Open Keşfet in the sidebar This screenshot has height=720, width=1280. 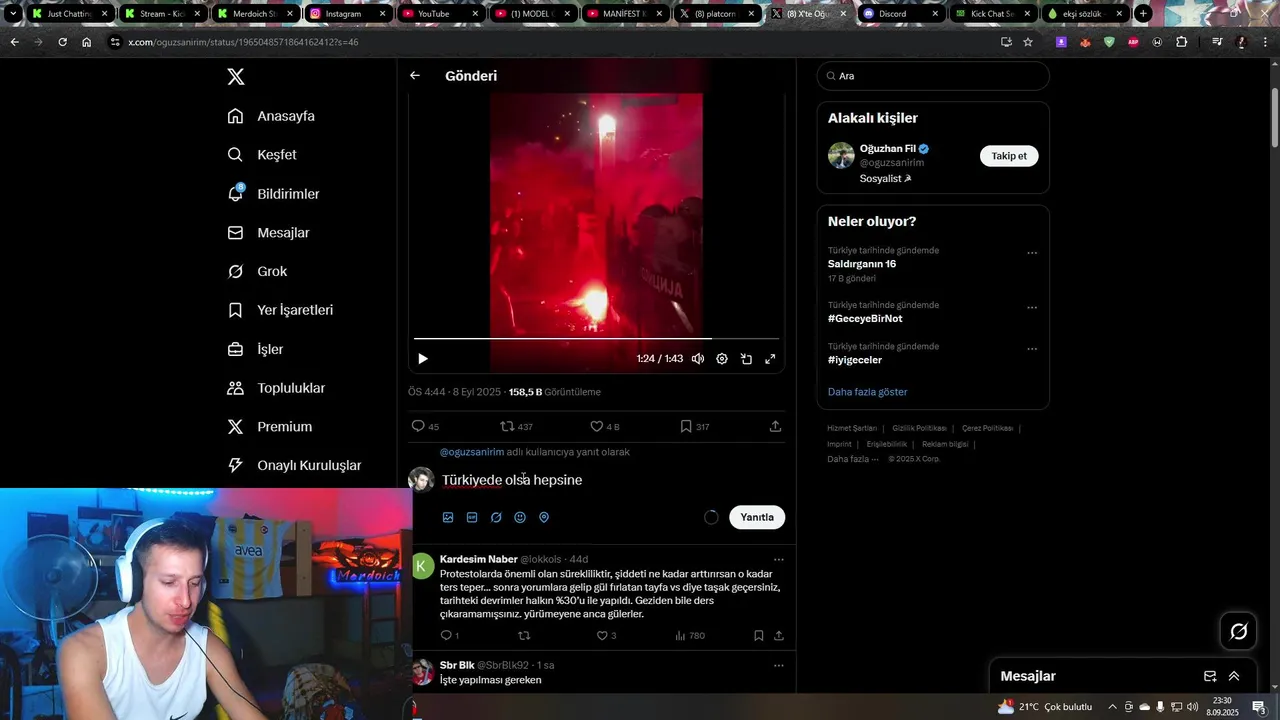tap(262, 155)
